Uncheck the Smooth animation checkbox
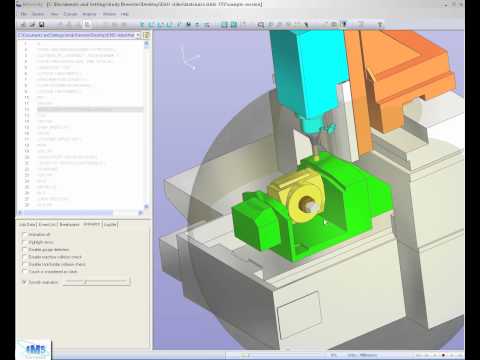480x360 pixels. (x=24, y=282)
